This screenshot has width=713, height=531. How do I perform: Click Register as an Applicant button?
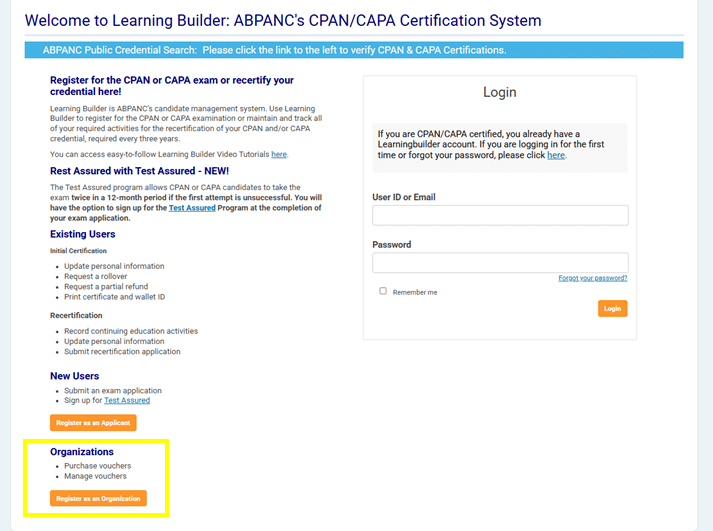pyautogui.click(x=93, y=423)
